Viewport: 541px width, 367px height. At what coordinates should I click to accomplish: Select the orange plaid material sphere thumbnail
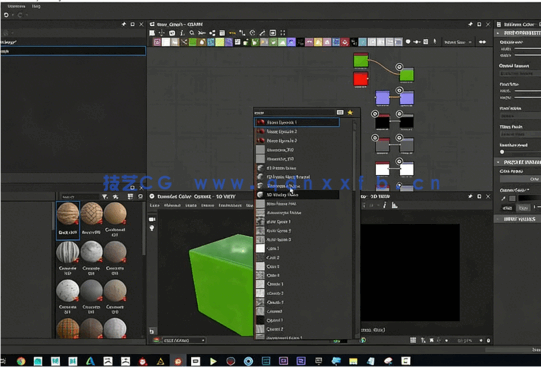click(x=68, y=328)
